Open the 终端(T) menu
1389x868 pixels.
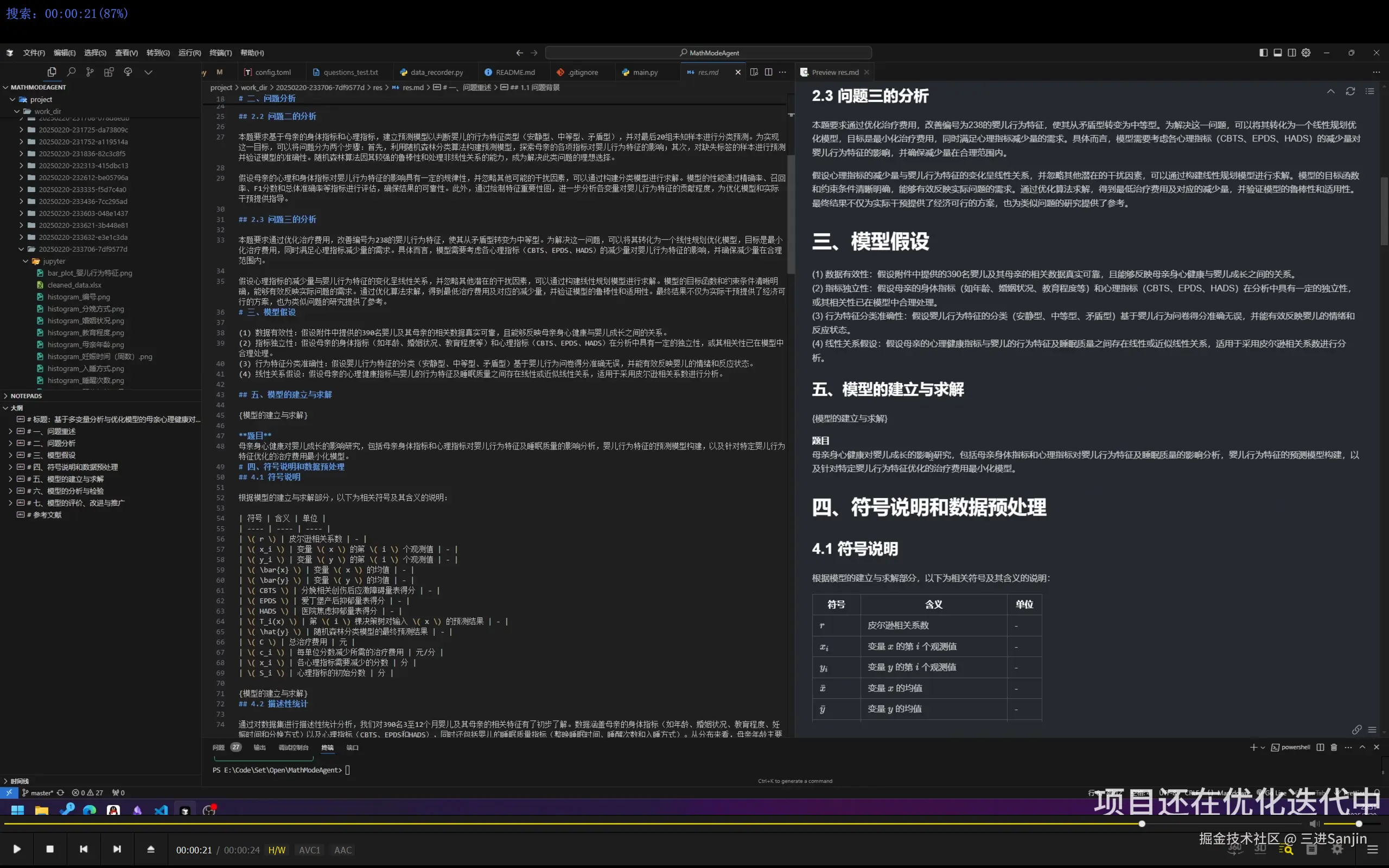(x=220, y=53)
